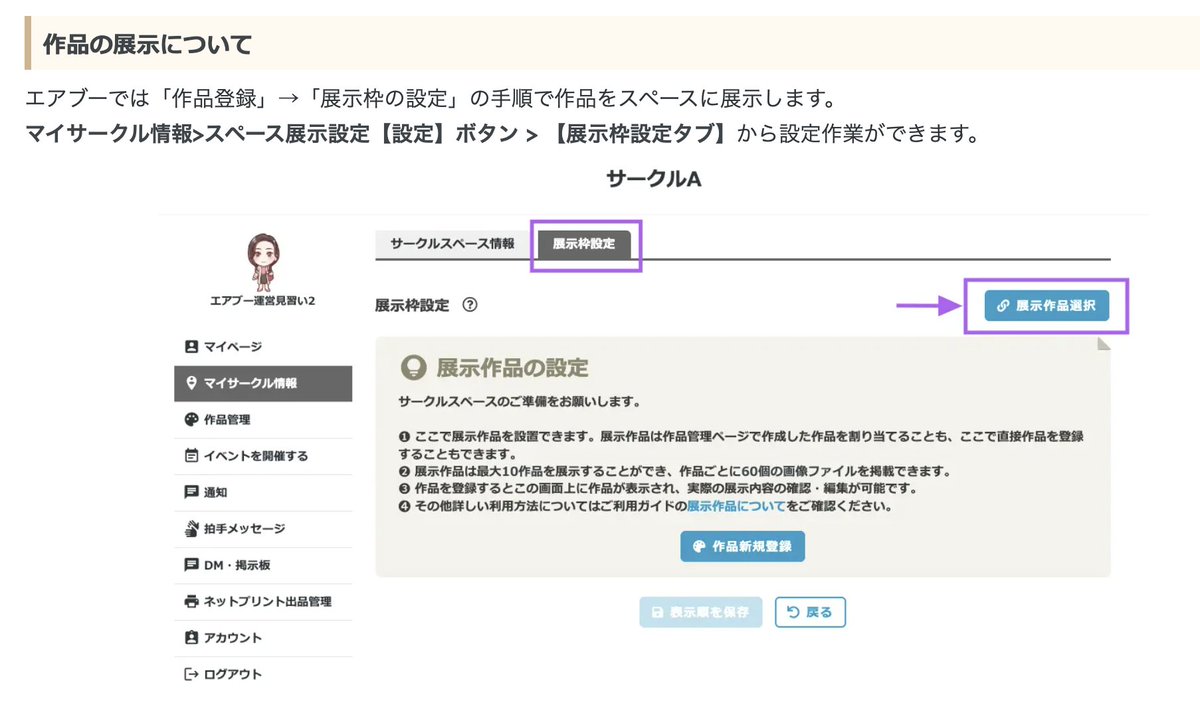Click the 展示作品の設定 panel title

(512, 367)
